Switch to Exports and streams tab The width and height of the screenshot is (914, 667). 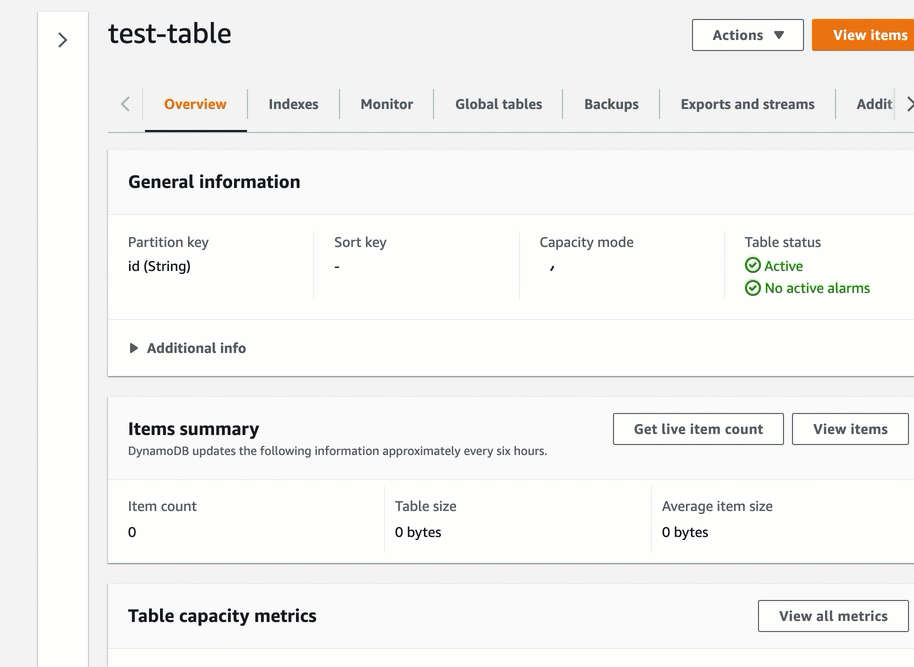[747, 104]
